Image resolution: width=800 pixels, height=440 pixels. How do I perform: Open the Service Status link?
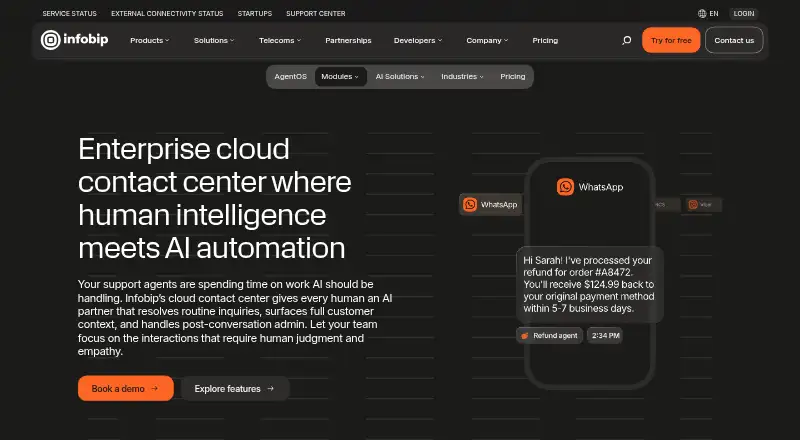point(69,14)
